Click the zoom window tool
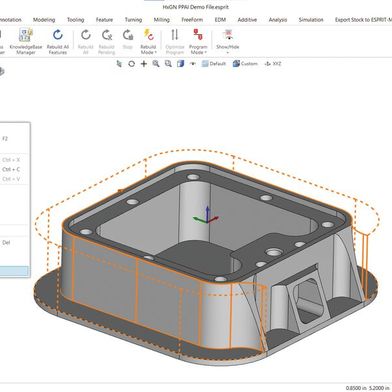Screen dimensions: 392x392 coord(168,64)
